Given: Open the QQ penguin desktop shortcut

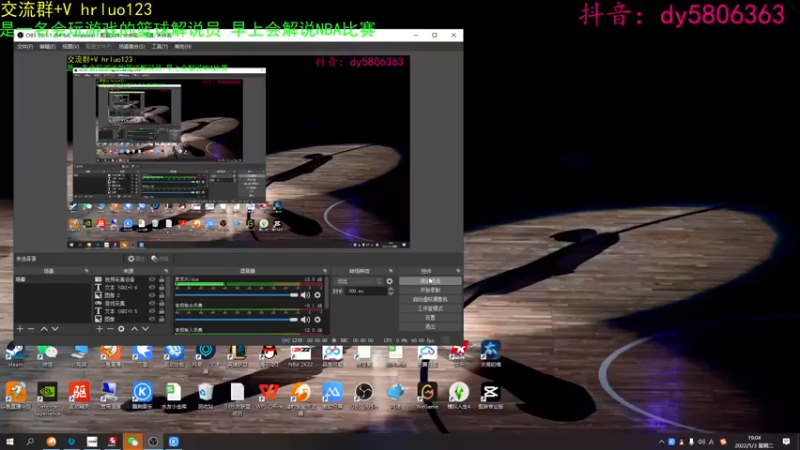Looking at the screenshot, I should pyautogui.click(x=268, y=355).
